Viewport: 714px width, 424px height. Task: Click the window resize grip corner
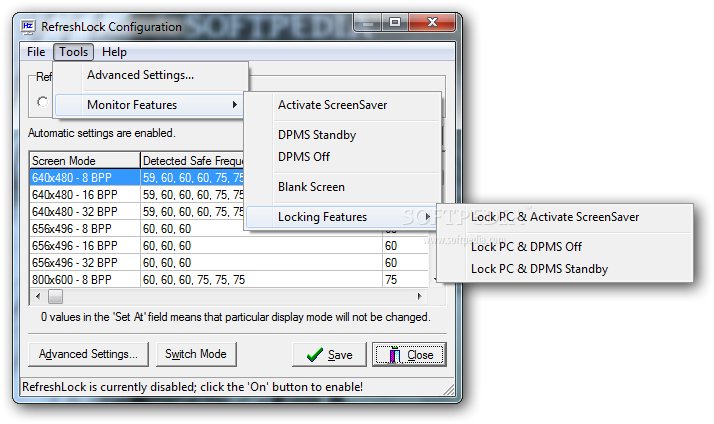(449, 388)
